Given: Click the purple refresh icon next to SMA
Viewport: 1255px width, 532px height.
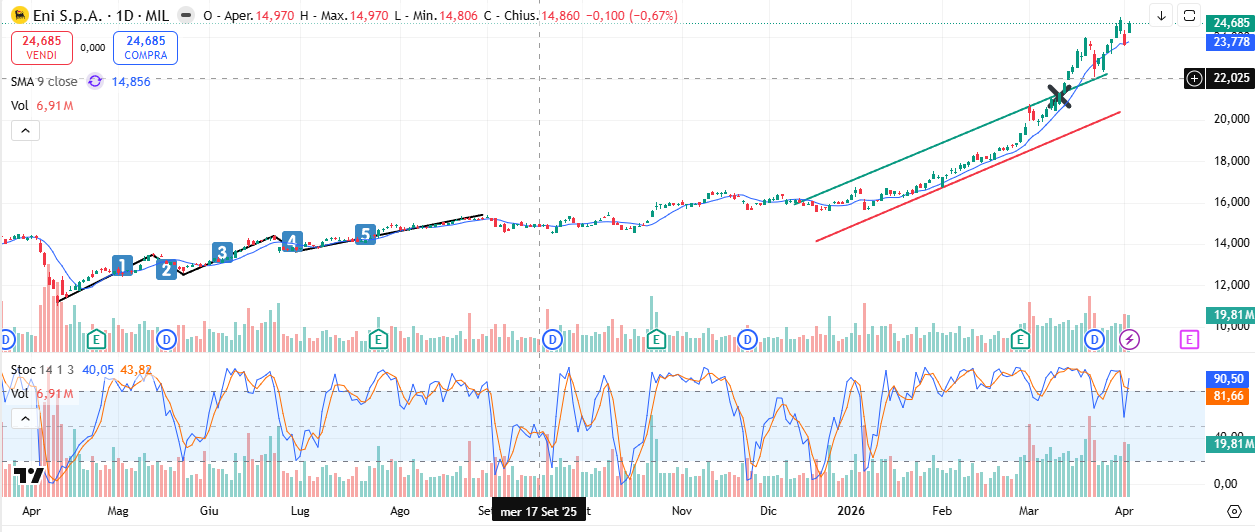Looking at the screenshot, I should [95, 81].
